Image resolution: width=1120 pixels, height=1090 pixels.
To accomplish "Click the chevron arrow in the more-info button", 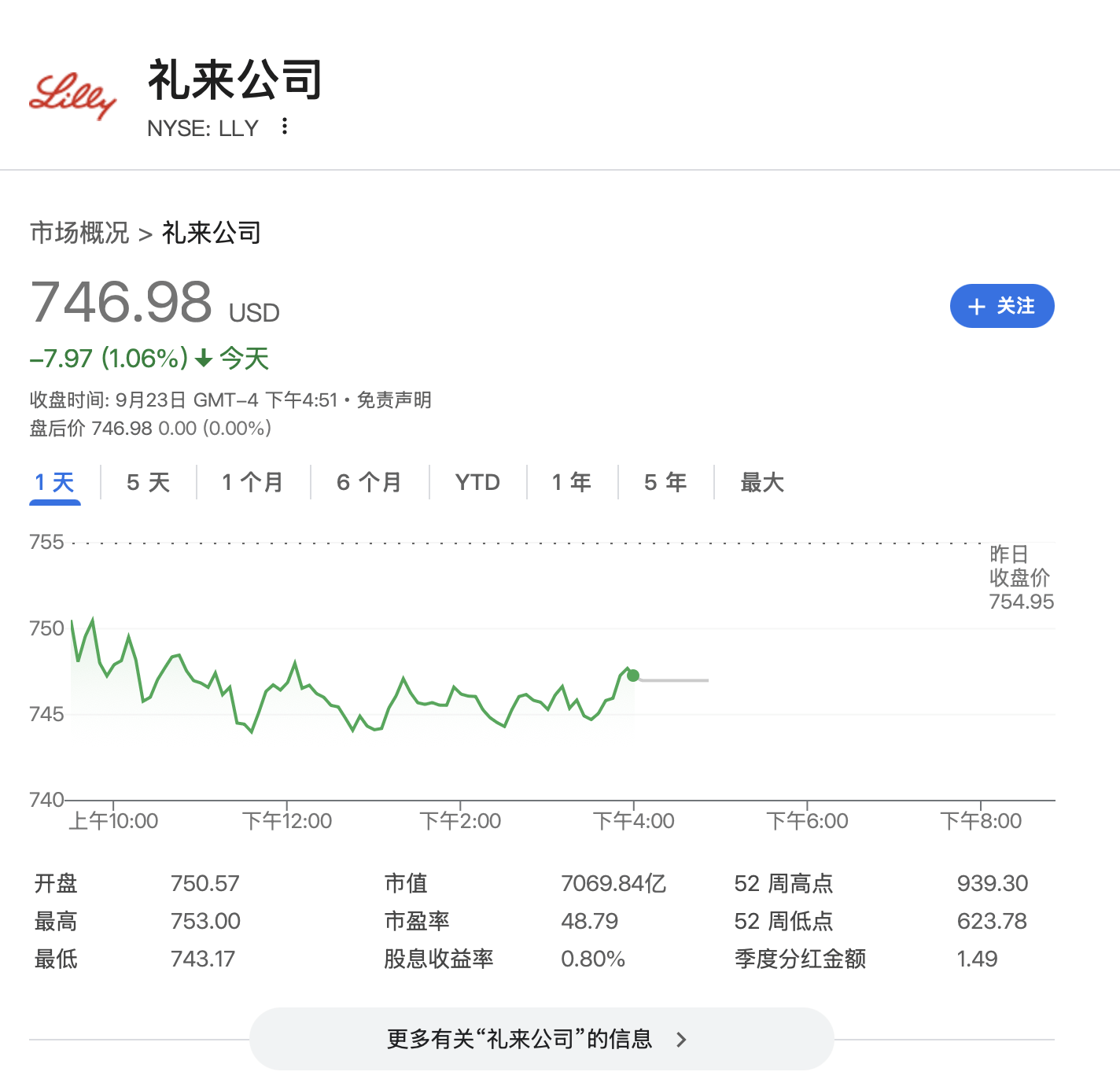I will click(681, 1040).
